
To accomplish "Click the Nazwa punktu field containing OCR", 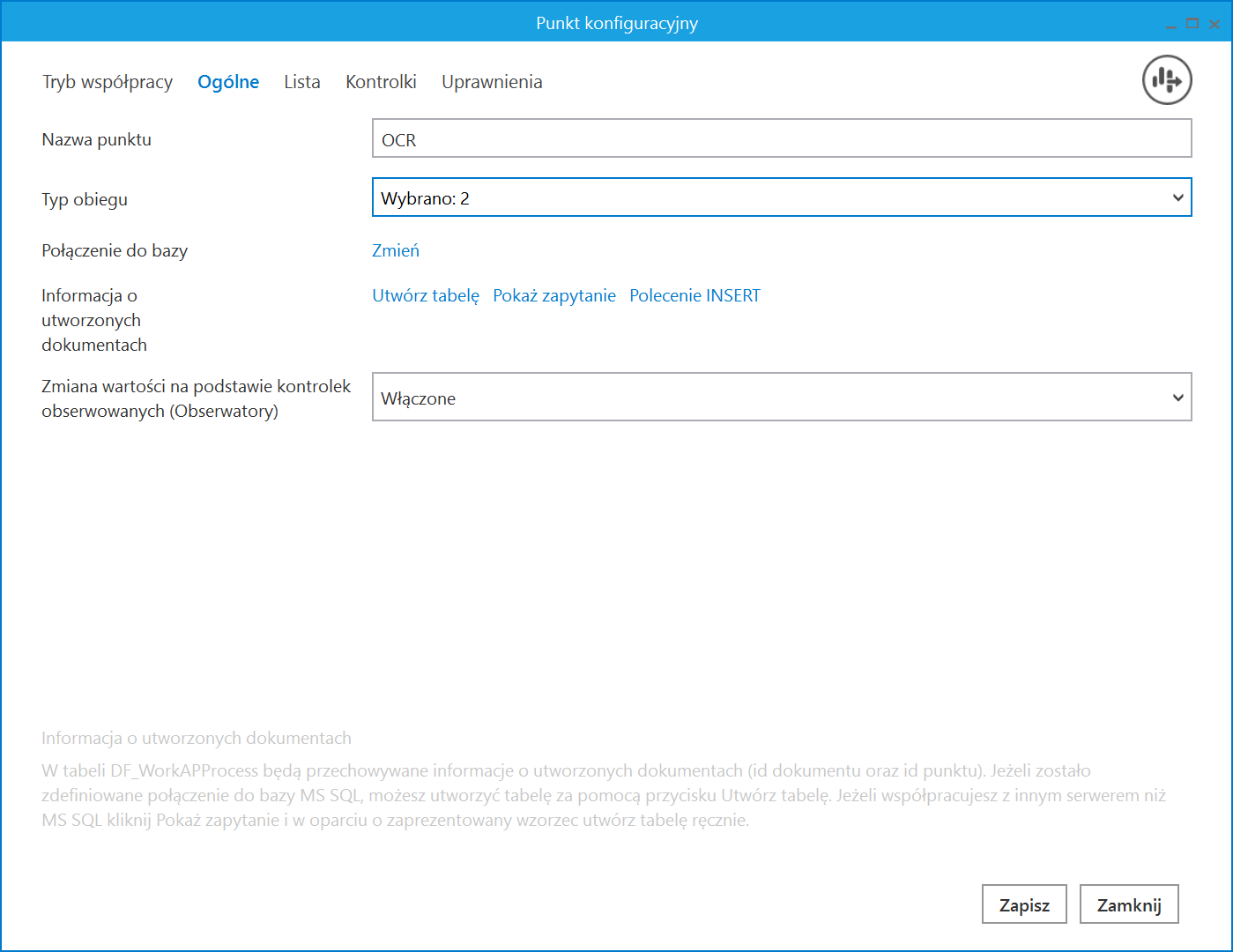I will 781,139.
